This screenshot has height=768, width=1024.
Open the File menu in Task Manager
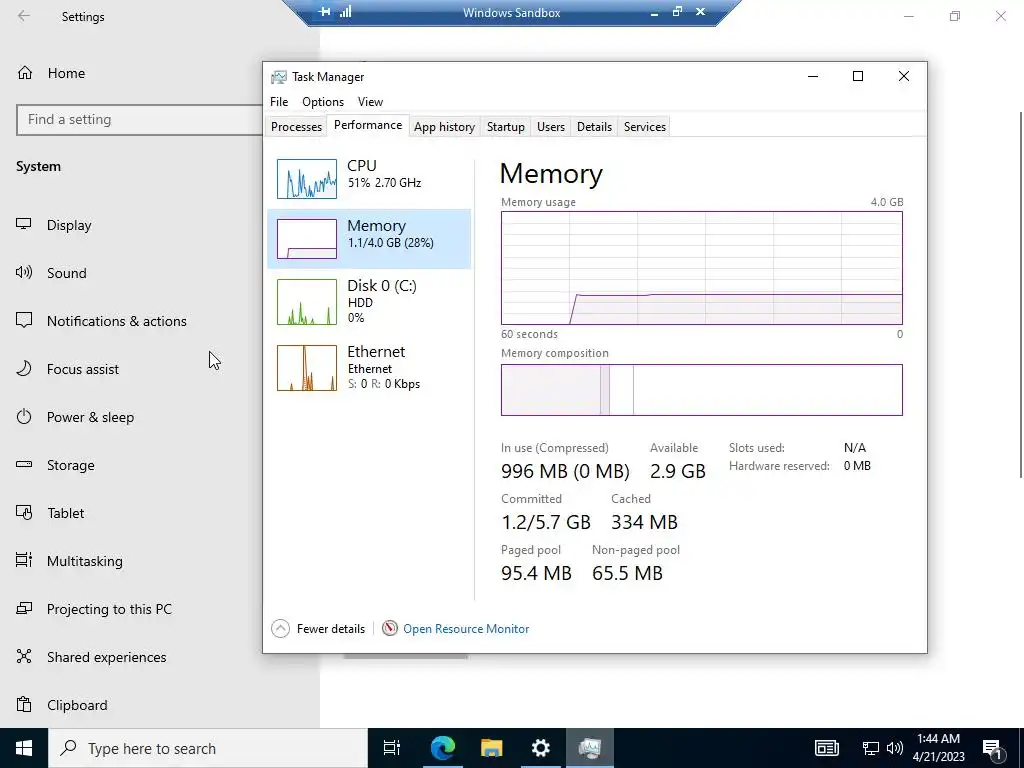pyautogui.click(x=279, y=102)
